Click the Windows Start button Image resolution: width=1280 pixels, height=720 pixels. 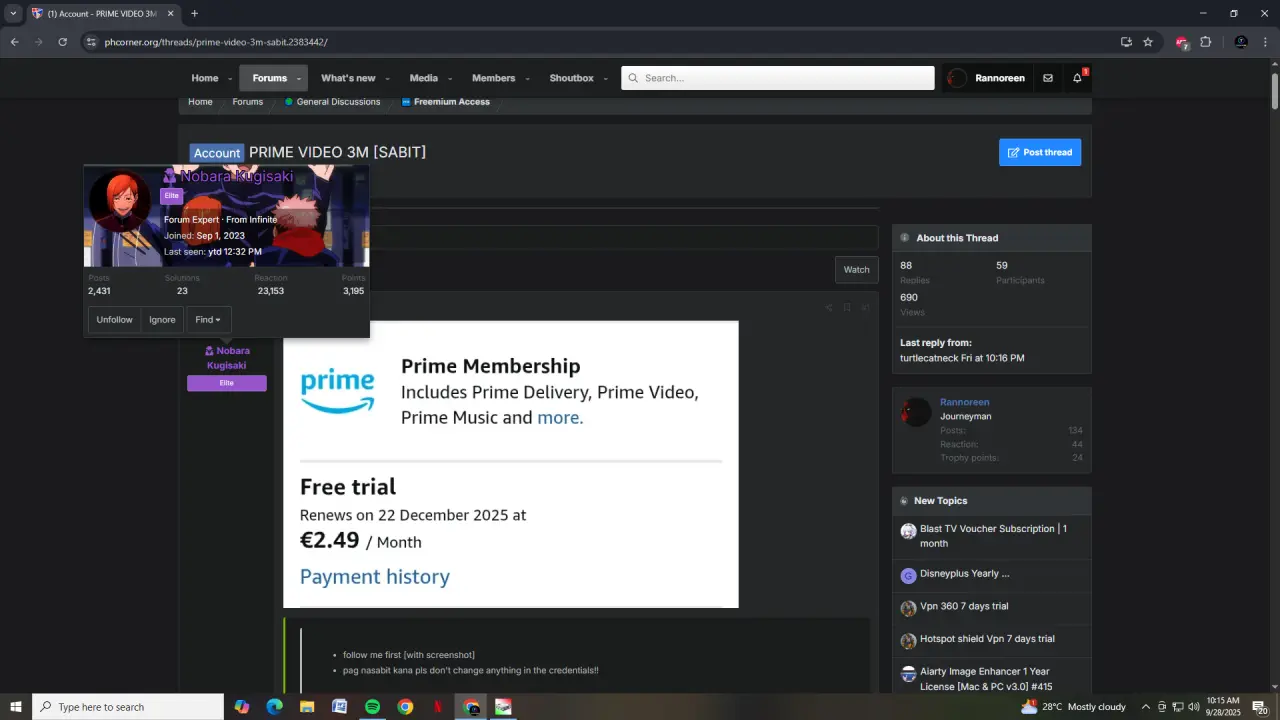pyautogui.click(x=16, y=707)
